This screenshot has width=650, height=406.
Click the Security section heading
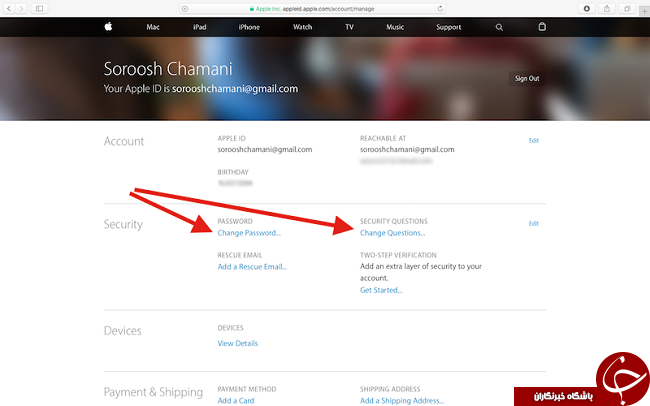(123, 224)
